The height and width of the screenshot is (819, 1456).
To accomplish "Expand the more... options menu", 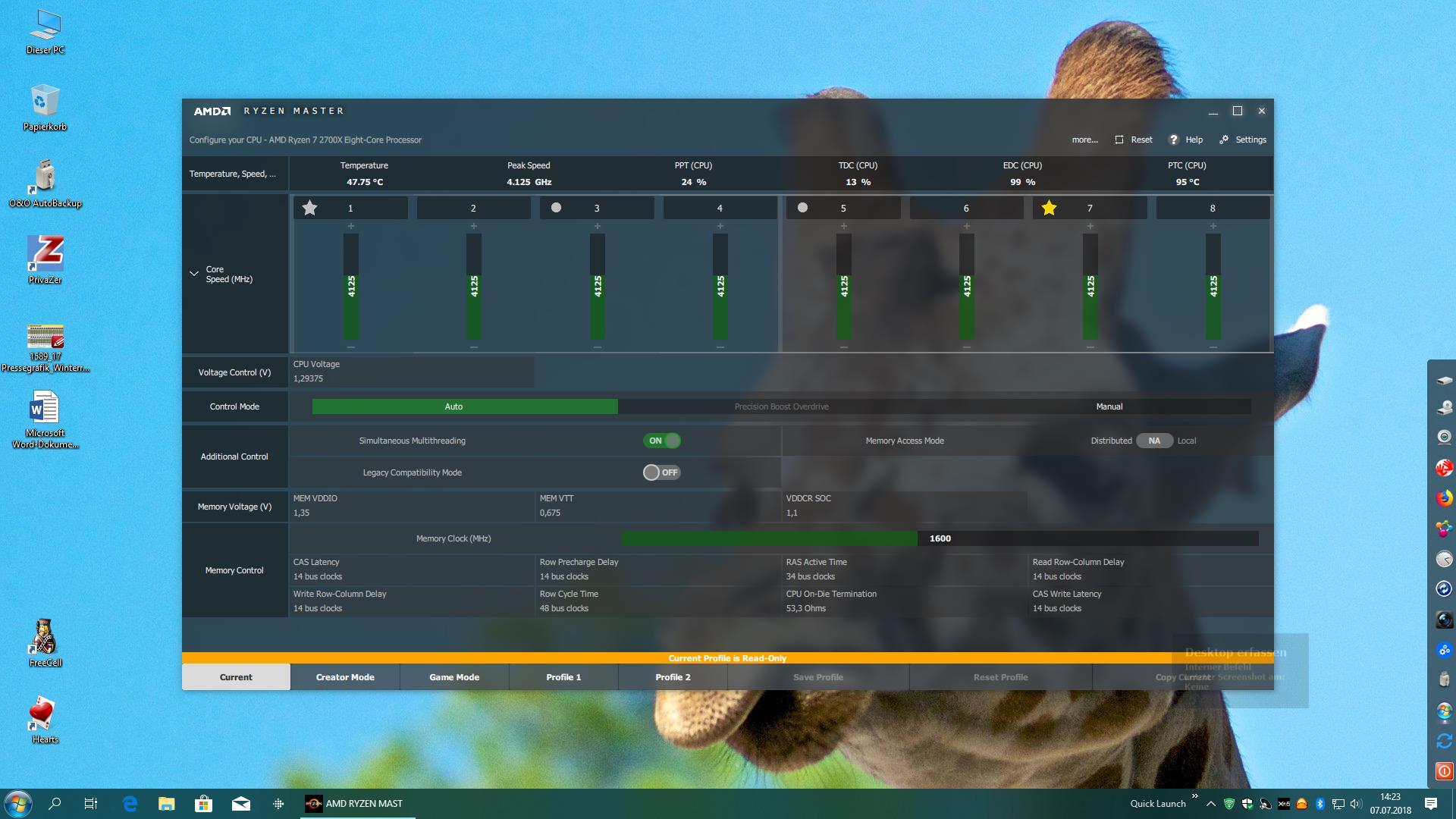I will click(x=1084, y=140).
